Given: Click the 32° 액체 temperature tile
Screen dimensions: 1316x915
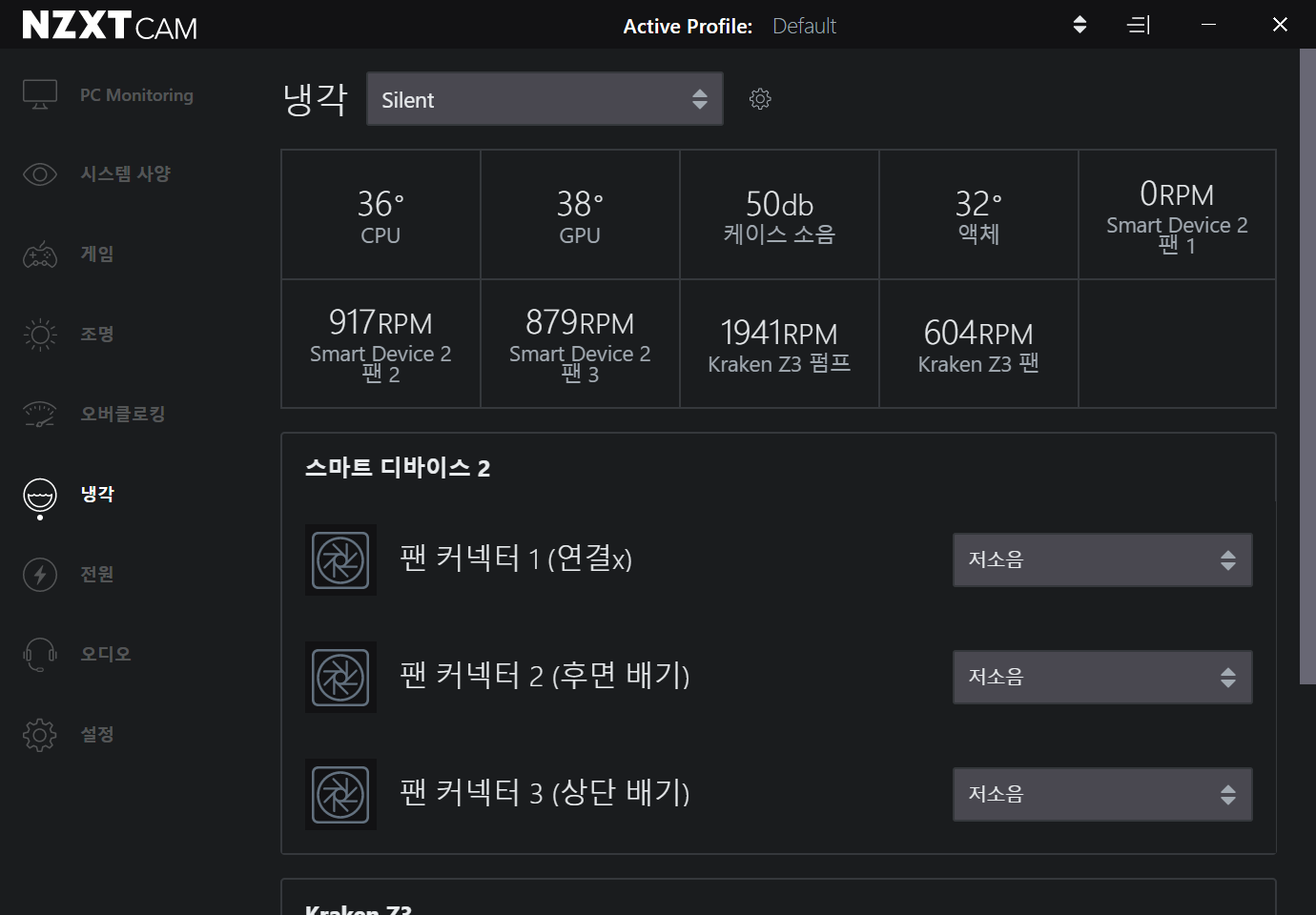Looking at the screenshot, I should pos(978,214).
